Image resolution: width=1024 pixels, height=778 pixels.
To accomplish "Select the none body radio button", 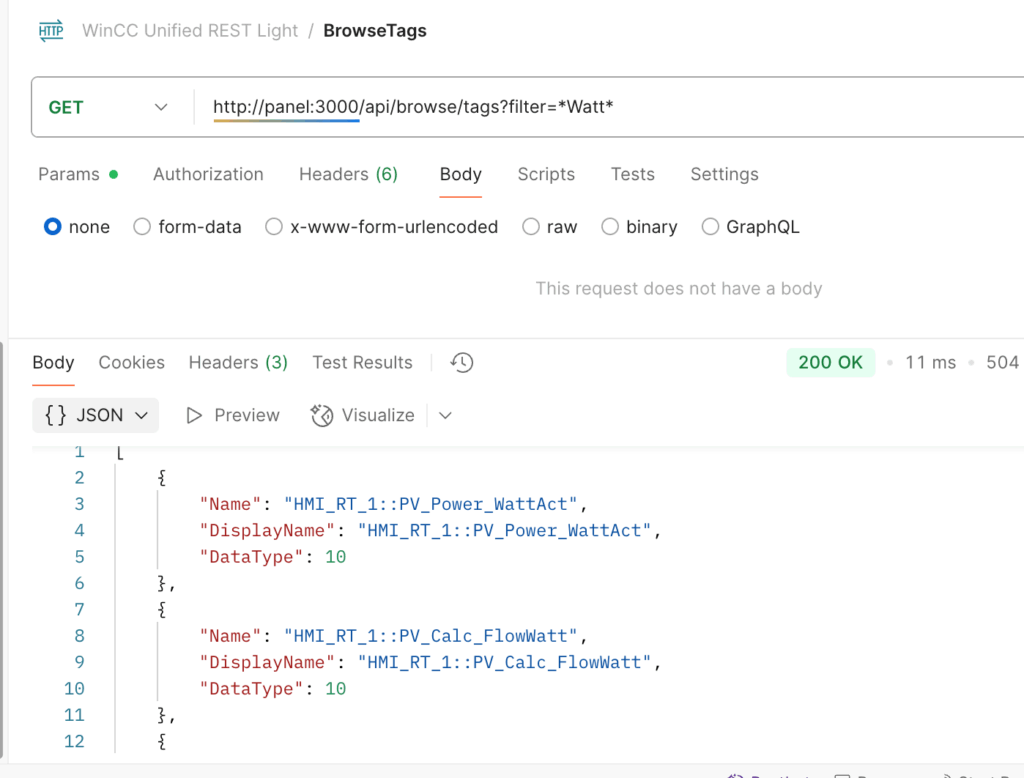I will tap(53, 227).
